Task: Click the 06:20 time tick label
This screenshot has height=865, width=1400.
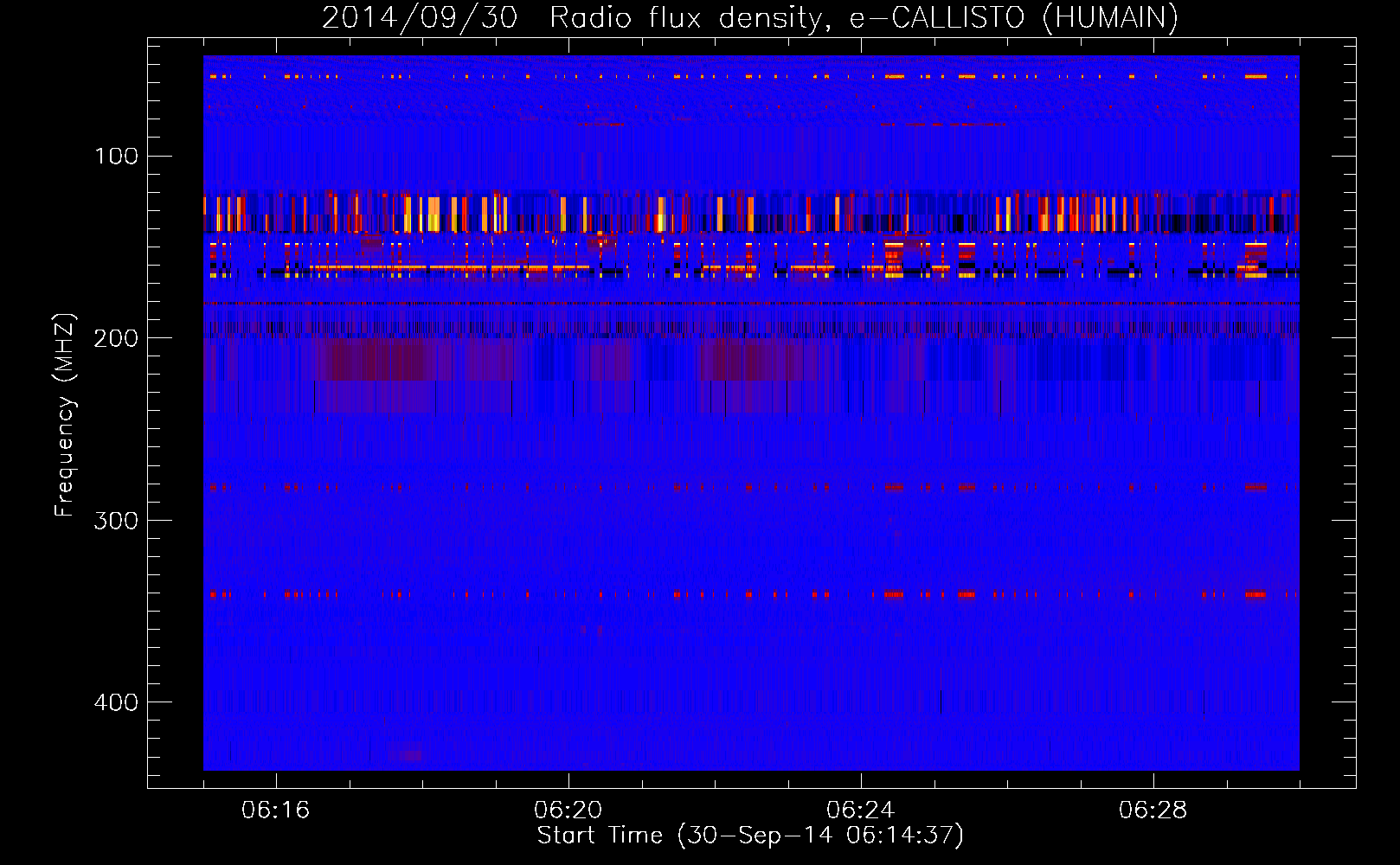Action: click(x=568, y=810)
